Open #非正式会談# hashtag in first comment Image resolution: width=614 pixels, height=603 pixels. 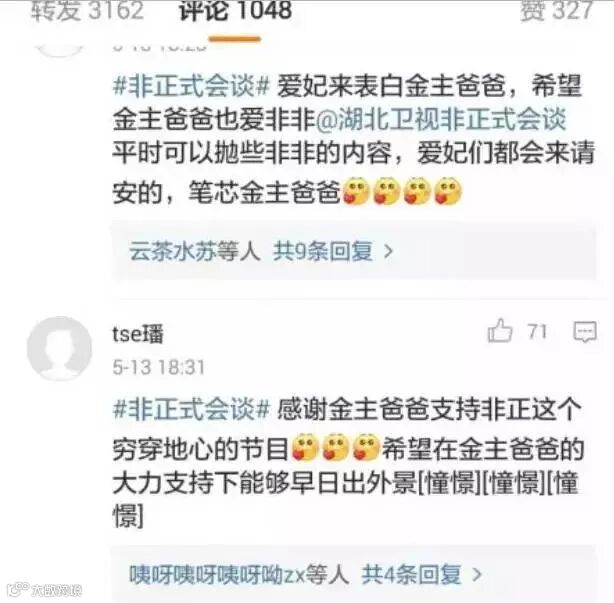191,86
